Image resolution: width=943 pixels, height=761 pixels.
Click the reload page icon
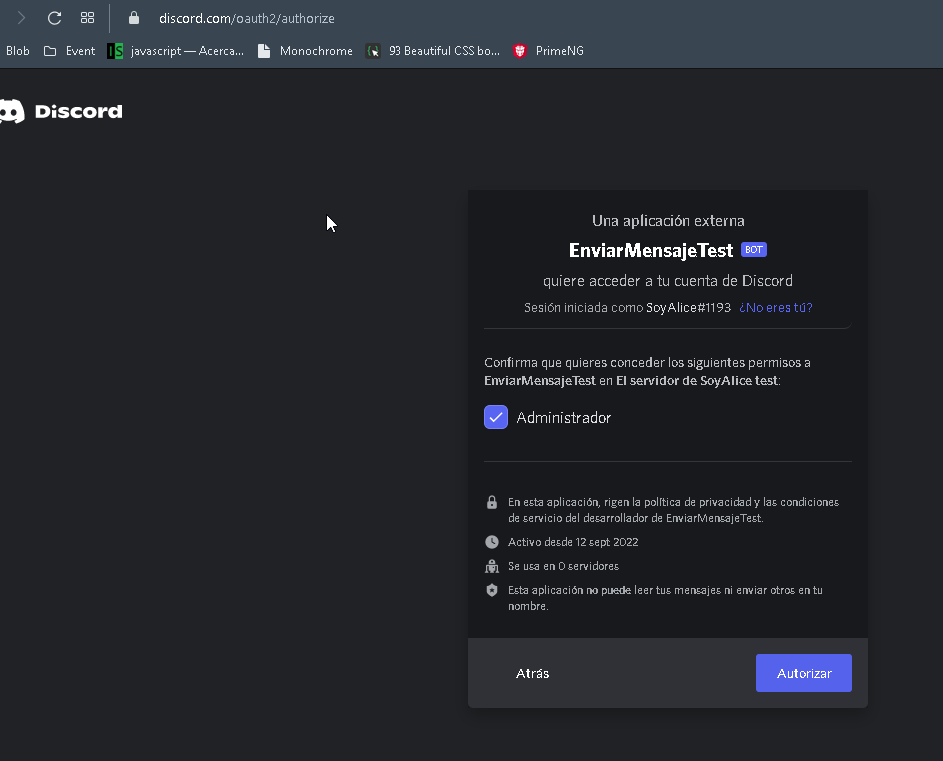(53, 17)
